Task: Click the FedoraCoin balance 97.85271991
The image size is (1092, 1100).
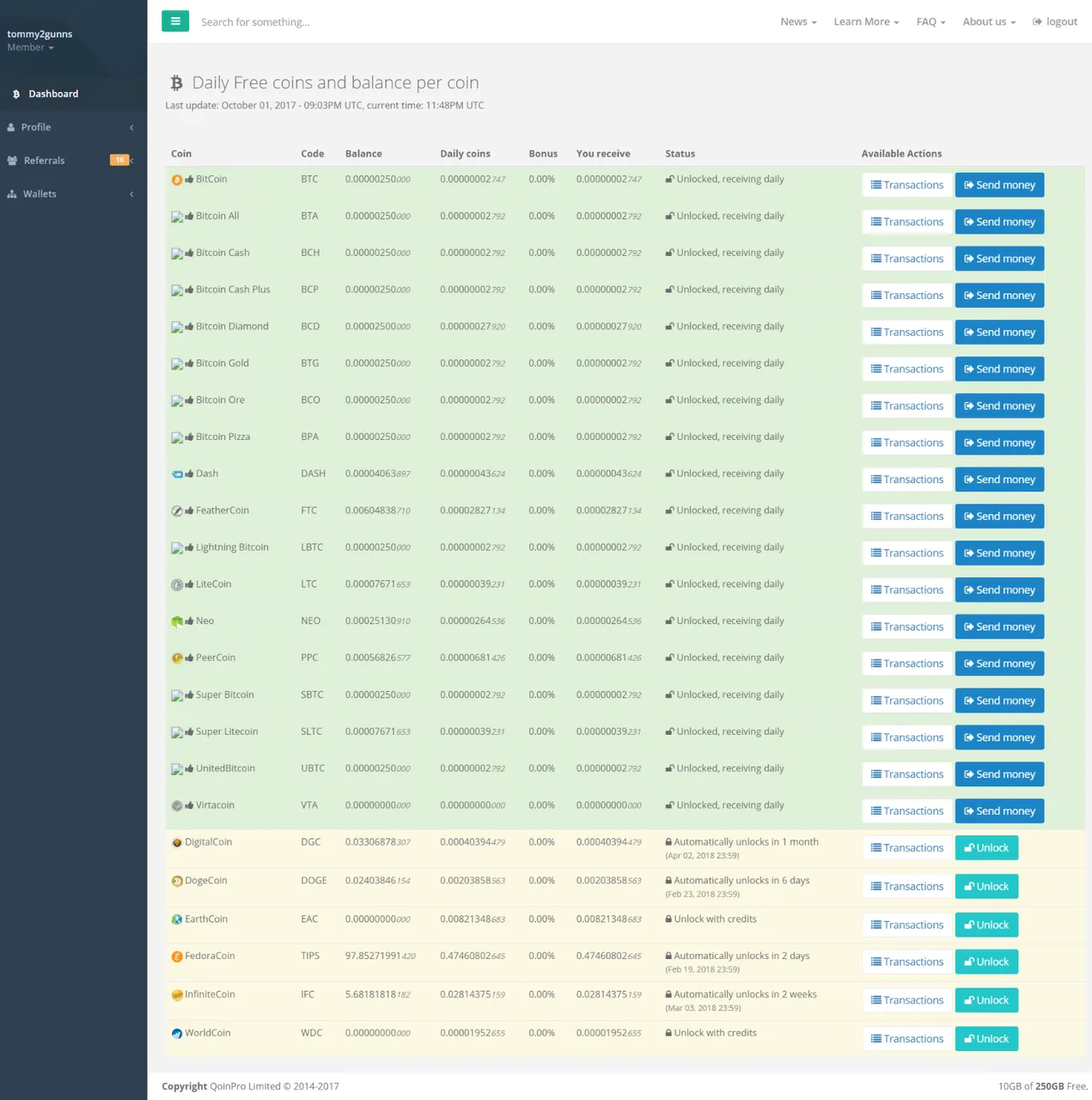Action: [x=381, y=956]
